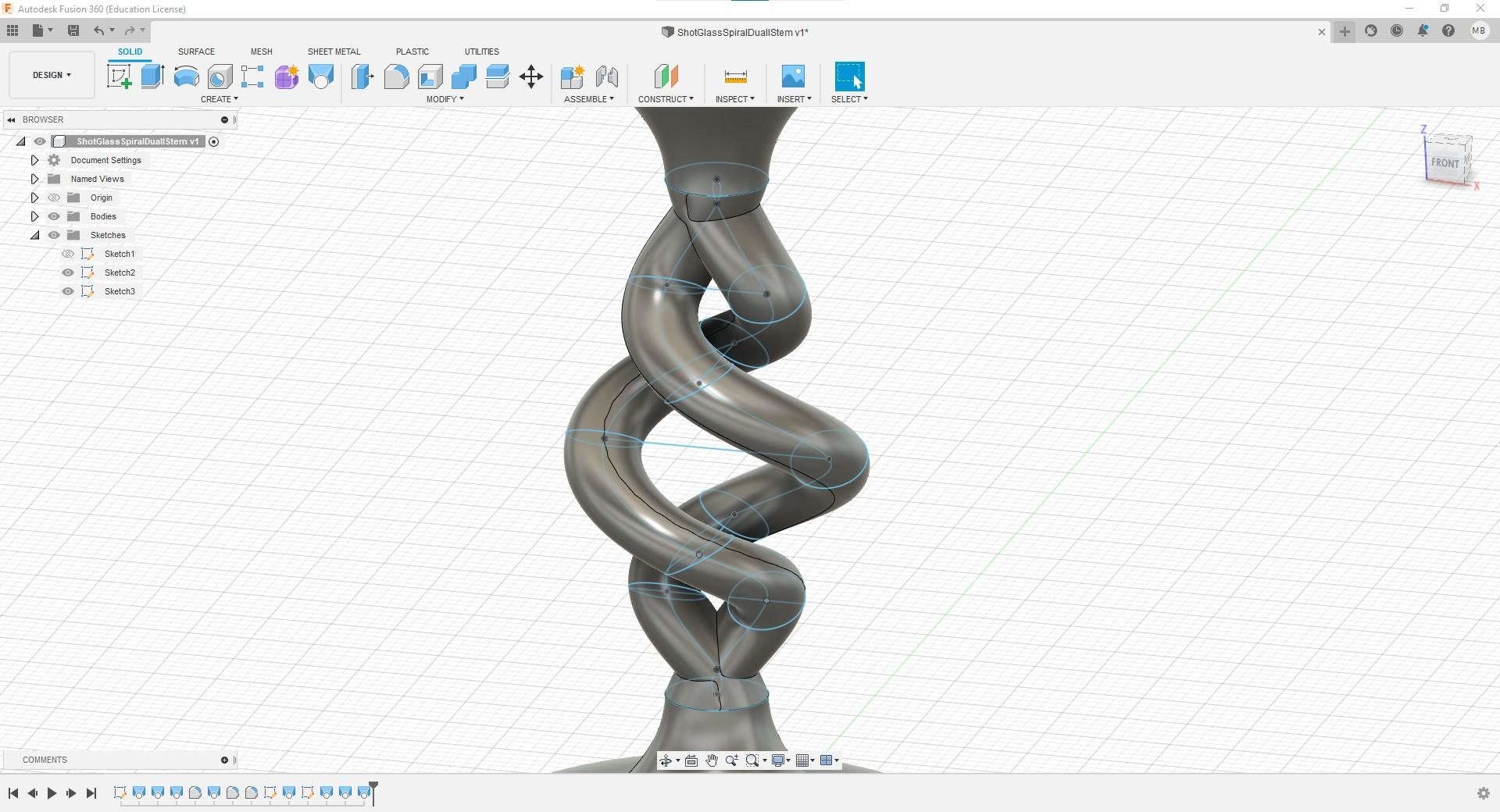Select the Combine tool
The height and width of the screenshot is (812, 1500).
pyautogui.click(x=463, y=77)
